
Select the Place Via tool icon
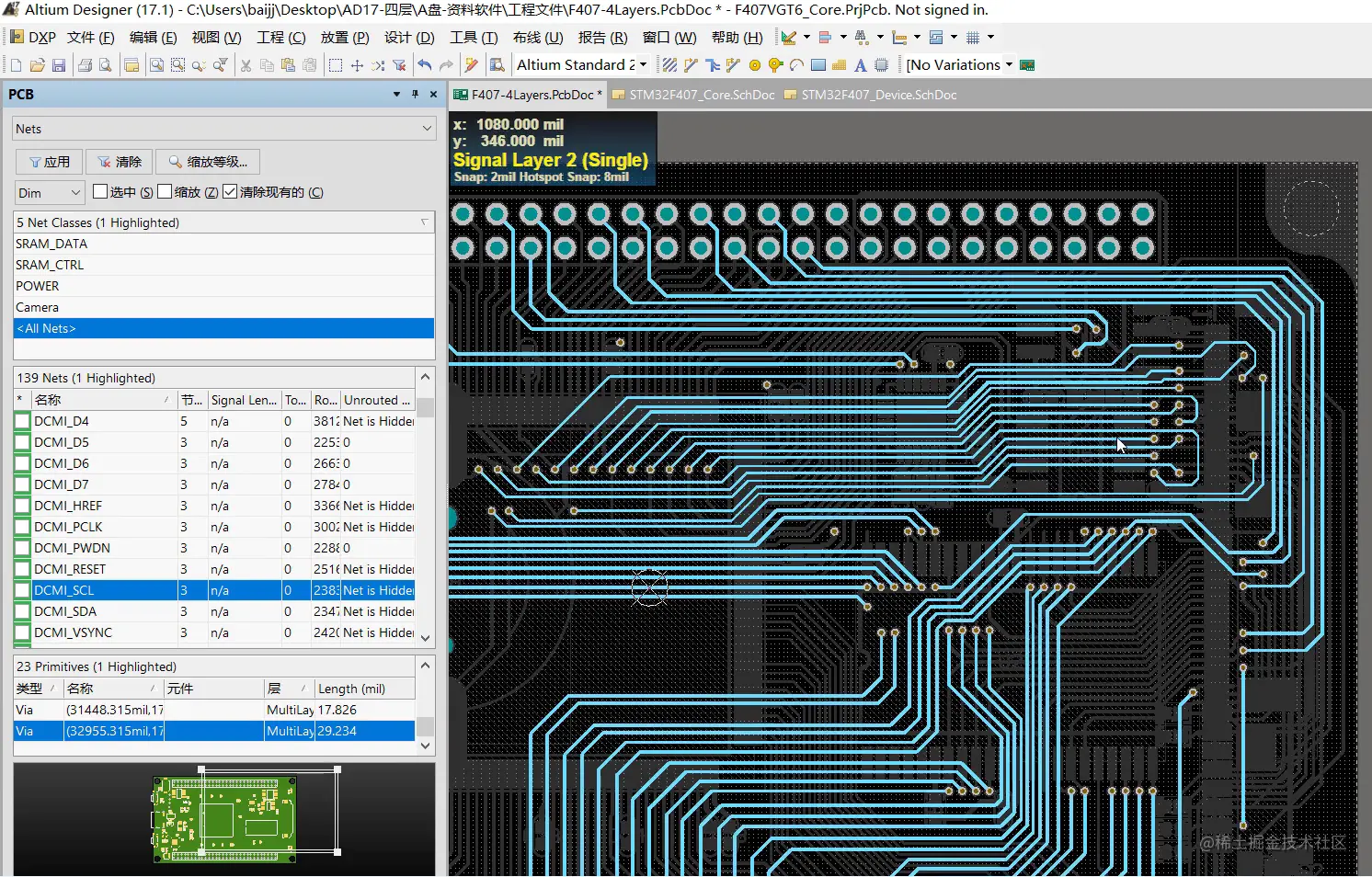775,65
